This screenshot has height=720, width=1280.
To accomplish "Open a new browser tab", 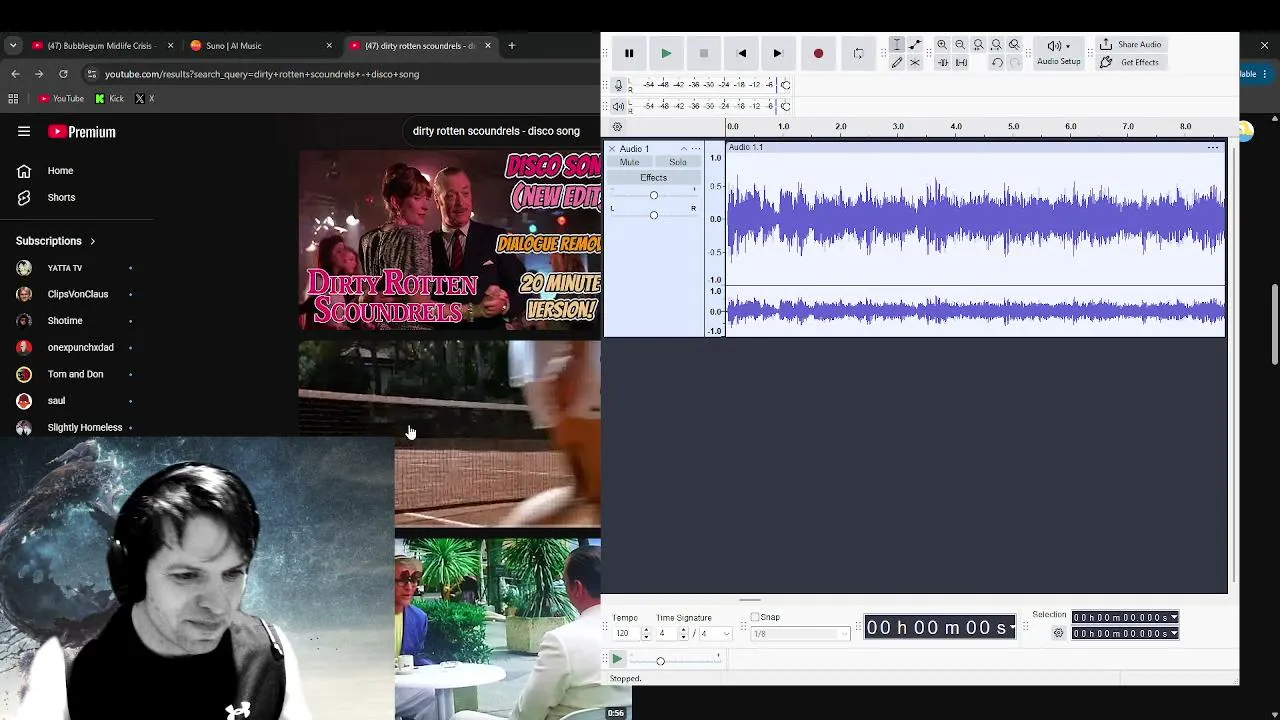I will tap(511, 46).
